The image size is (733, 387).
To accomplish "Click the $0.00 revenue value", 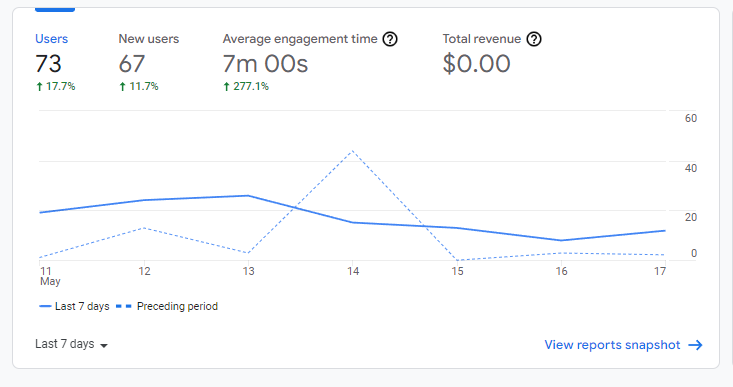I will pos(476,64).
